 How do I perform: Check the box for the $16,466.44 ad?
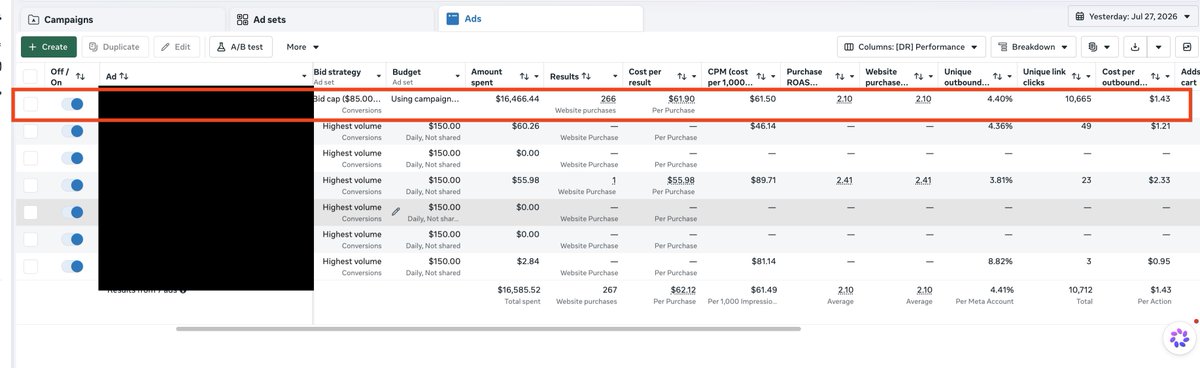click(30, 104)
